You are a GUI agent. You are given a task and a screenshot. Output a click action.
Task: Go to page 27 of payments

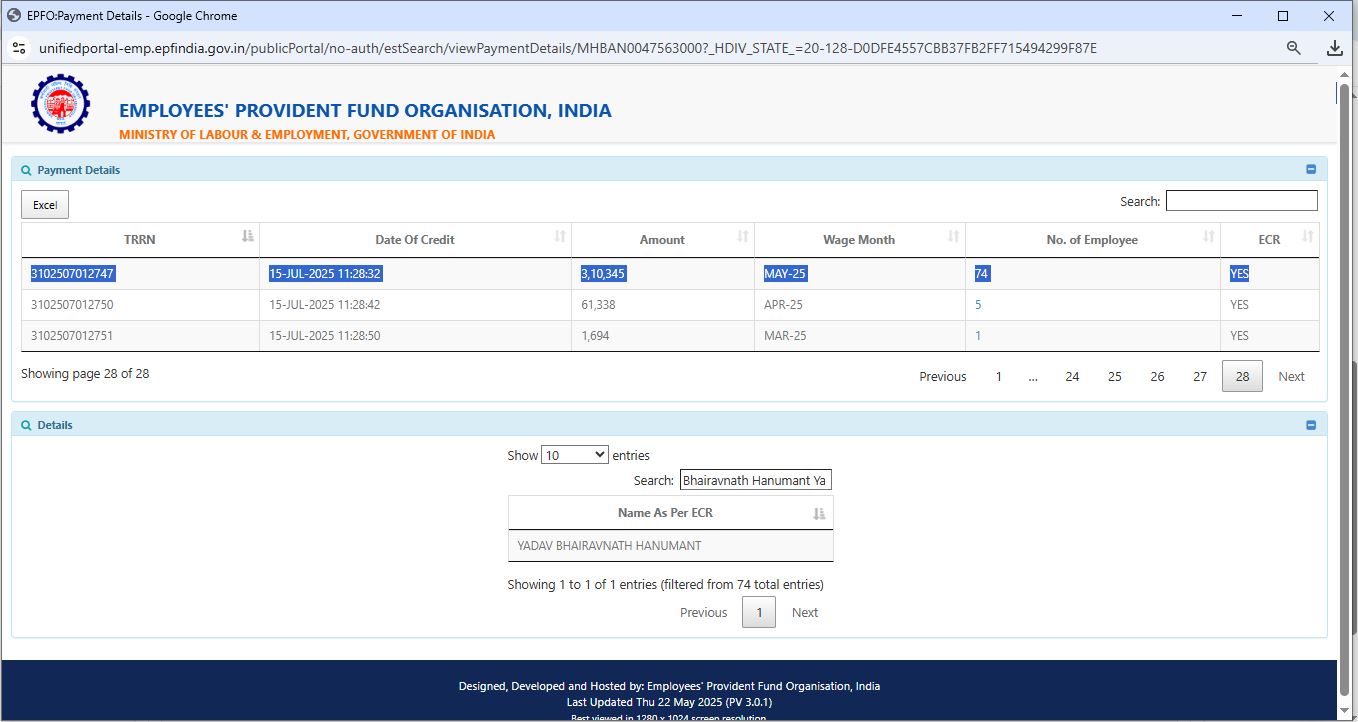[1200, 377]
